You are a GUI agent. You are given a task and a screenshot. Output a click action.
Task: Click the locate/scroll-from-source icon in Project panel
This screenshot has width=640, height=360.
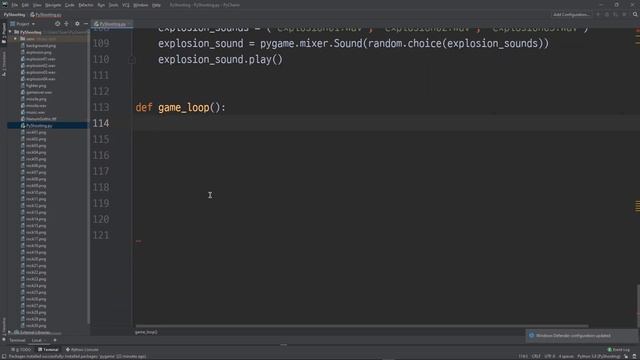(x=58, y=24)
